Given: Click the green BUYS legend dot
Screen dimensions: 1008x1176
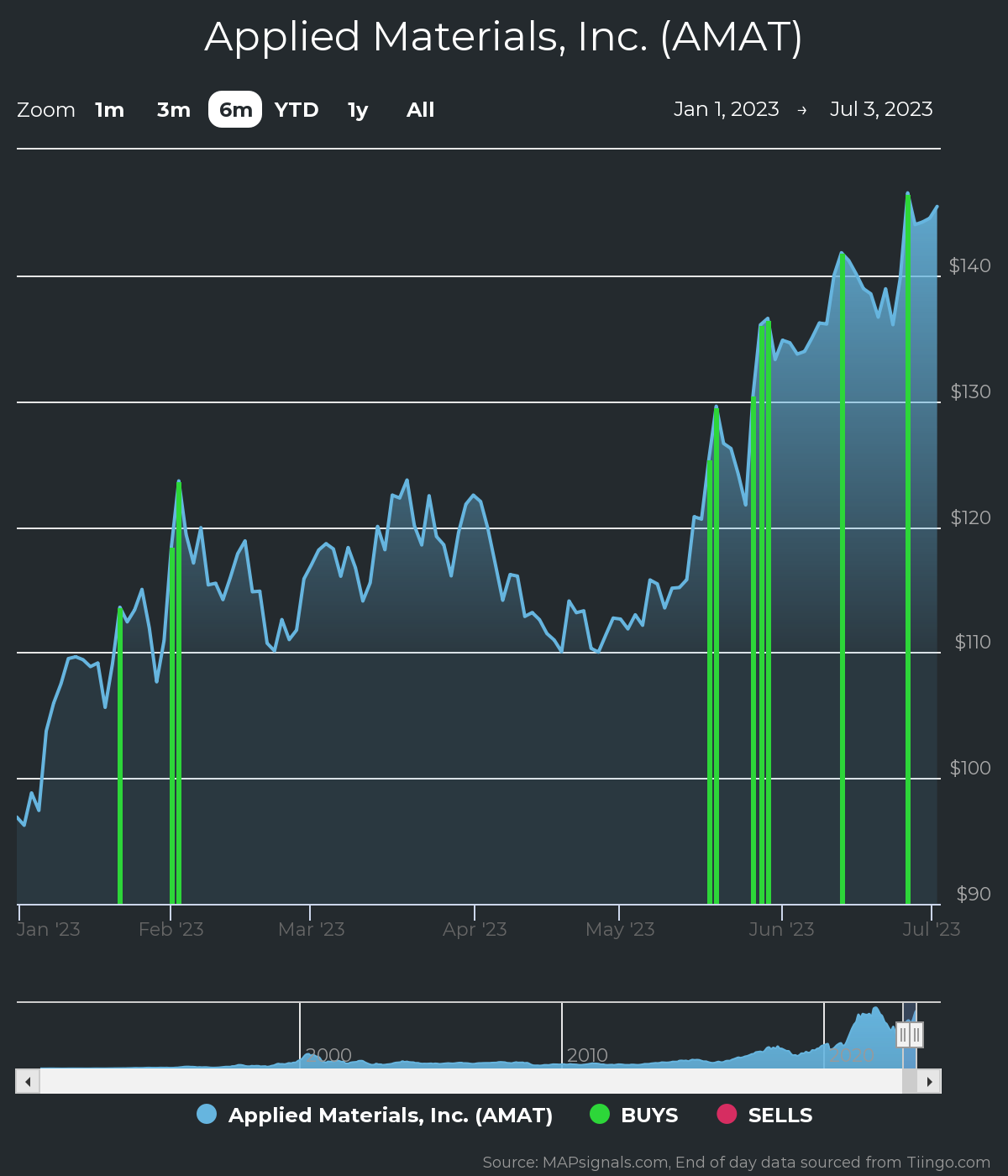Looking at the screenshot, I should [x=599, y=1114].
